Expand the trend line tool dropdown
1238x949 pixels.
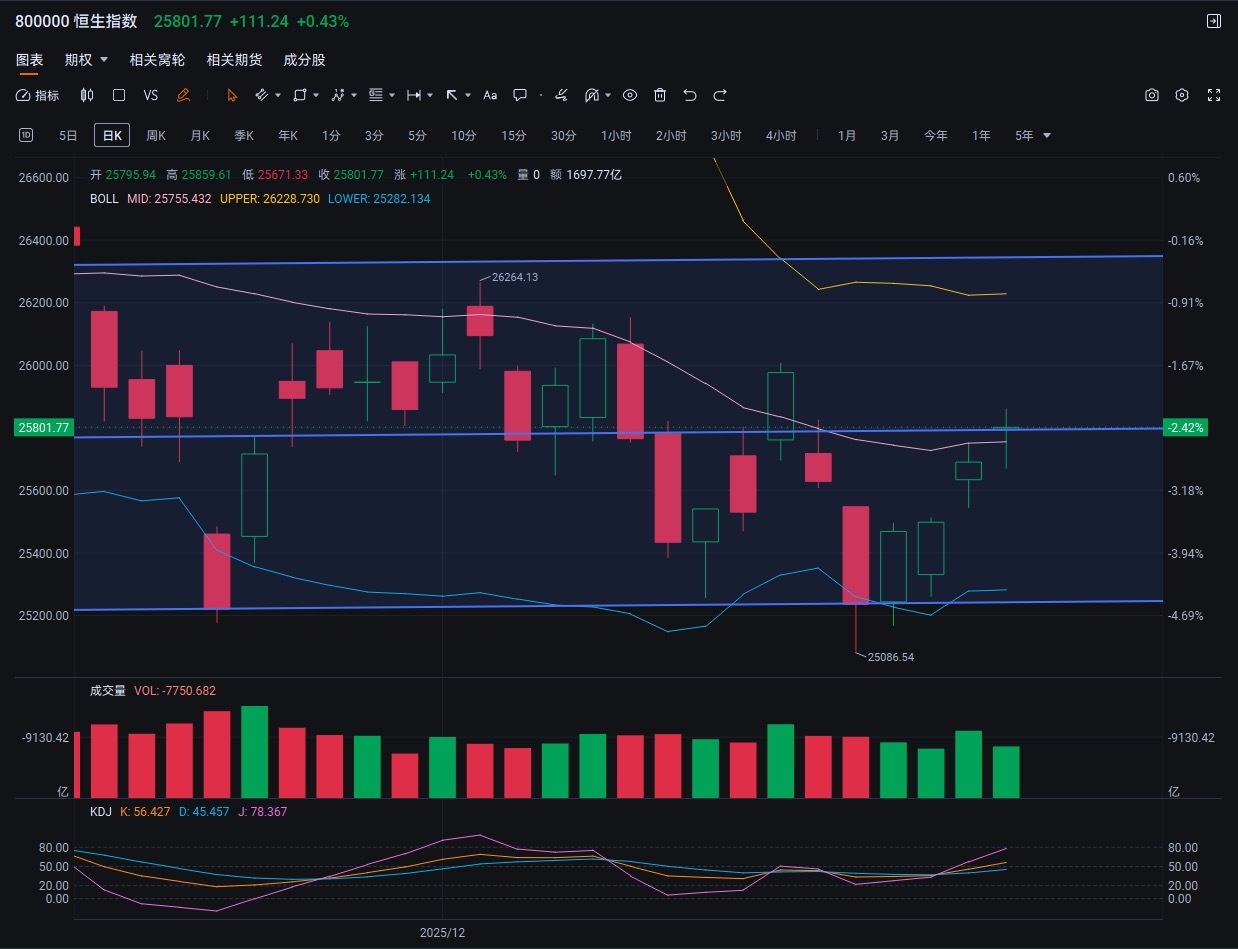coord(278,95)
